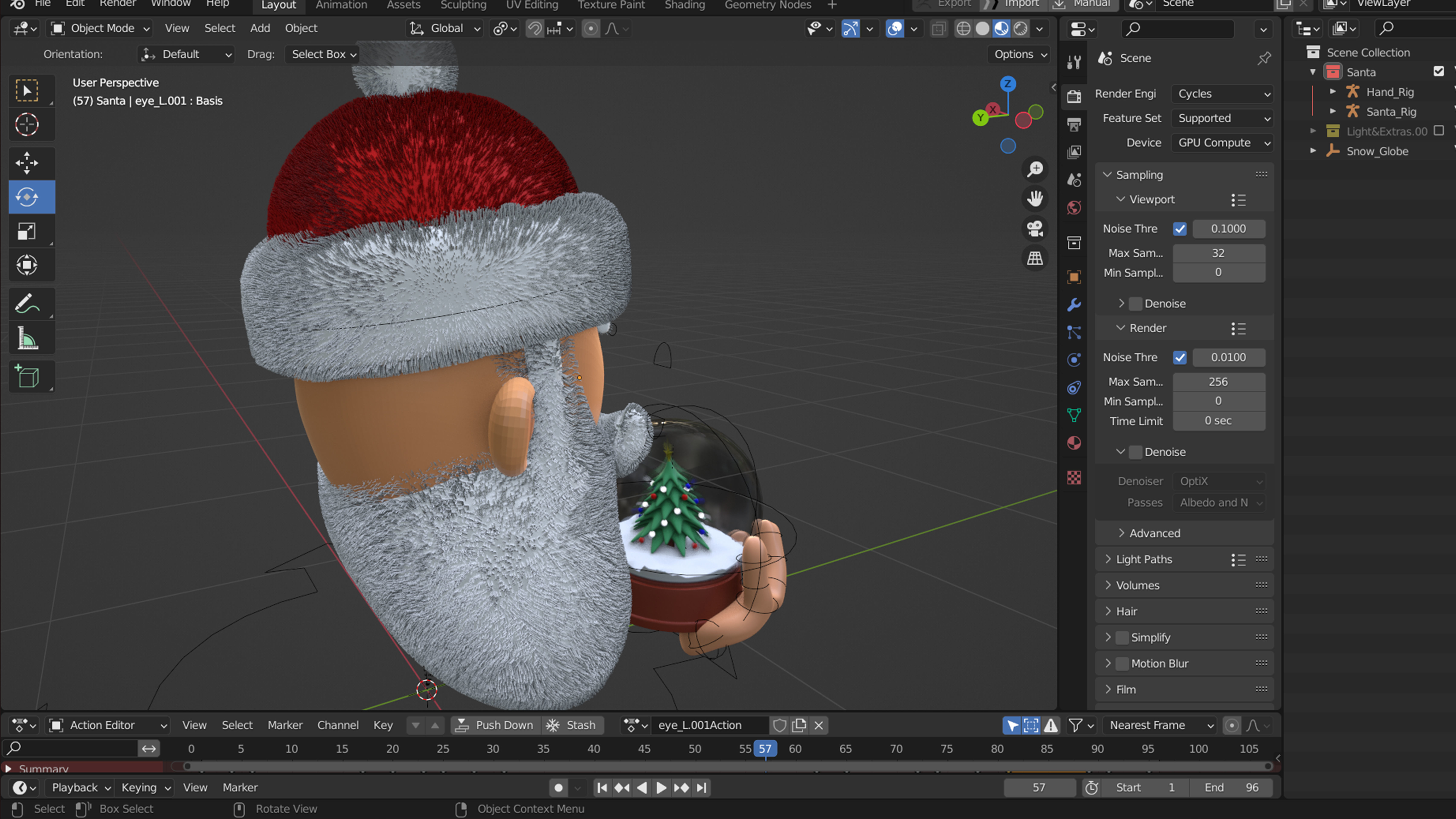Screen dimensions: 1456x819
Task: Switch to rendered viewport shading
Action: point(1020,28)
